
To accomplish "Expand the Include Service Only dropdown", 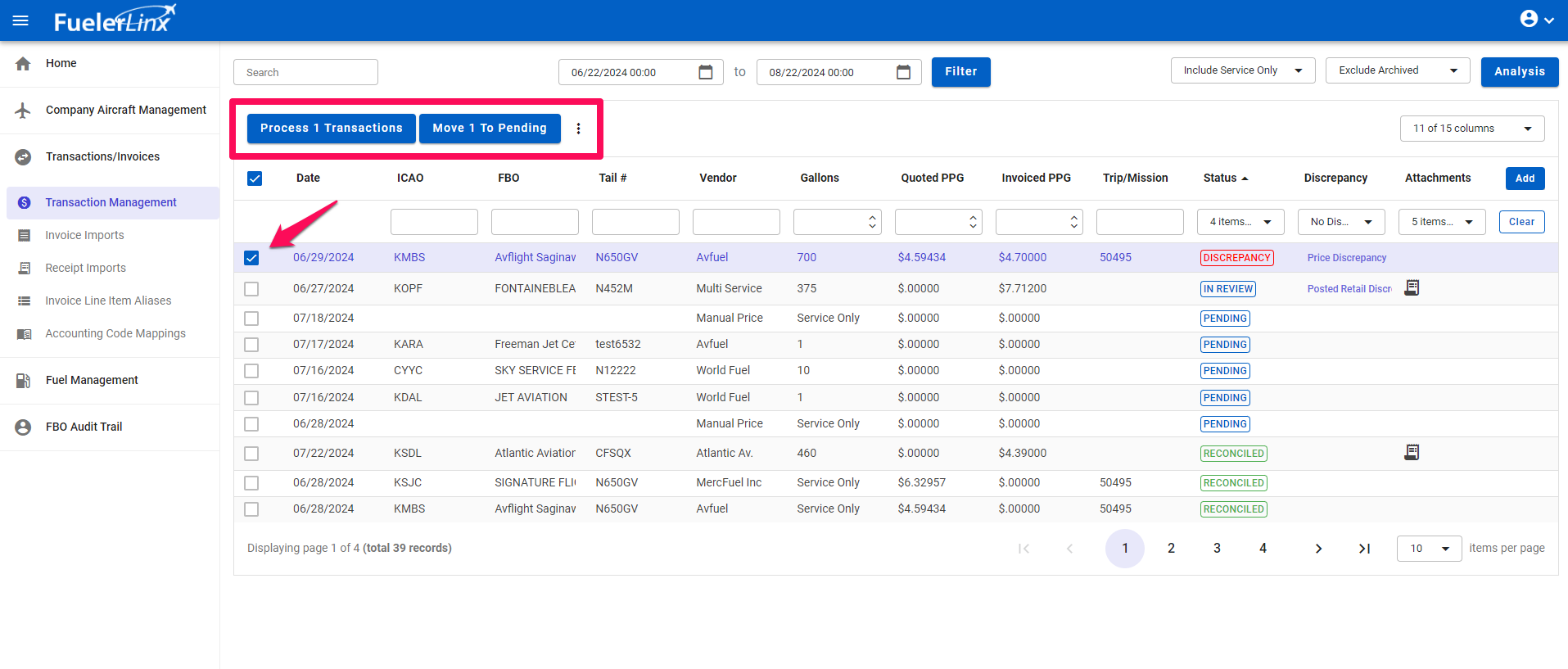I will [x=1242, y=70].
